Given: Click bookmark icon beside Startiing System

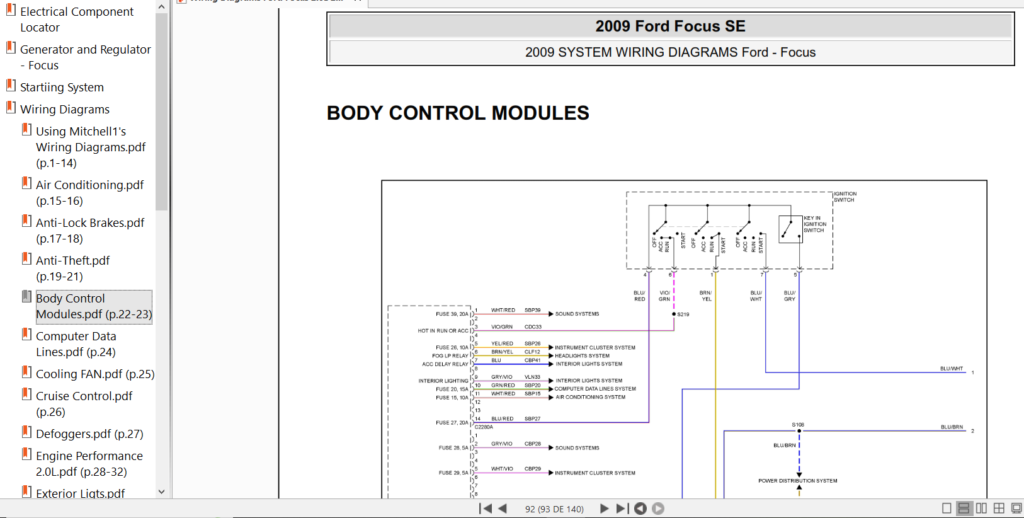Looking at the screenshot, I should [x=10, y=86].
